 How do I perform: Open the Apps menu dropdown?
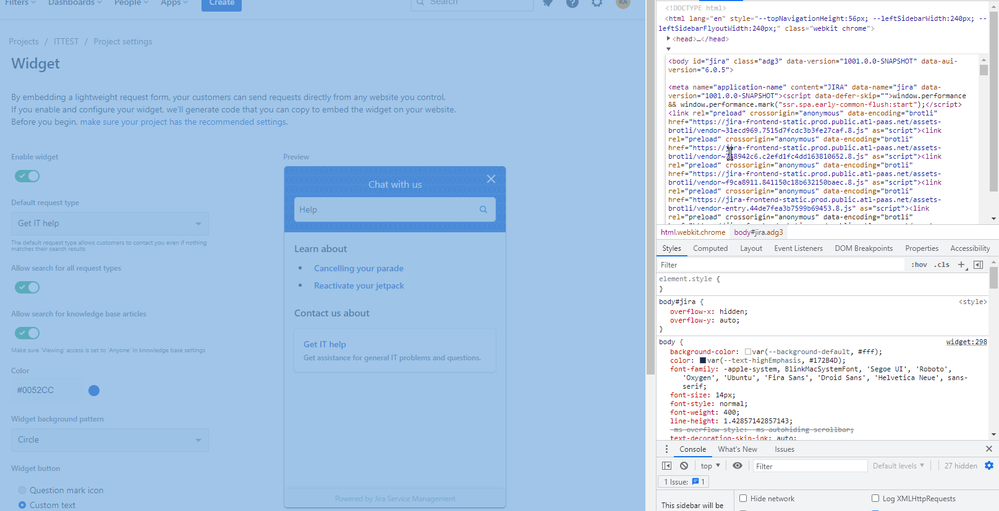pos(174,3)
